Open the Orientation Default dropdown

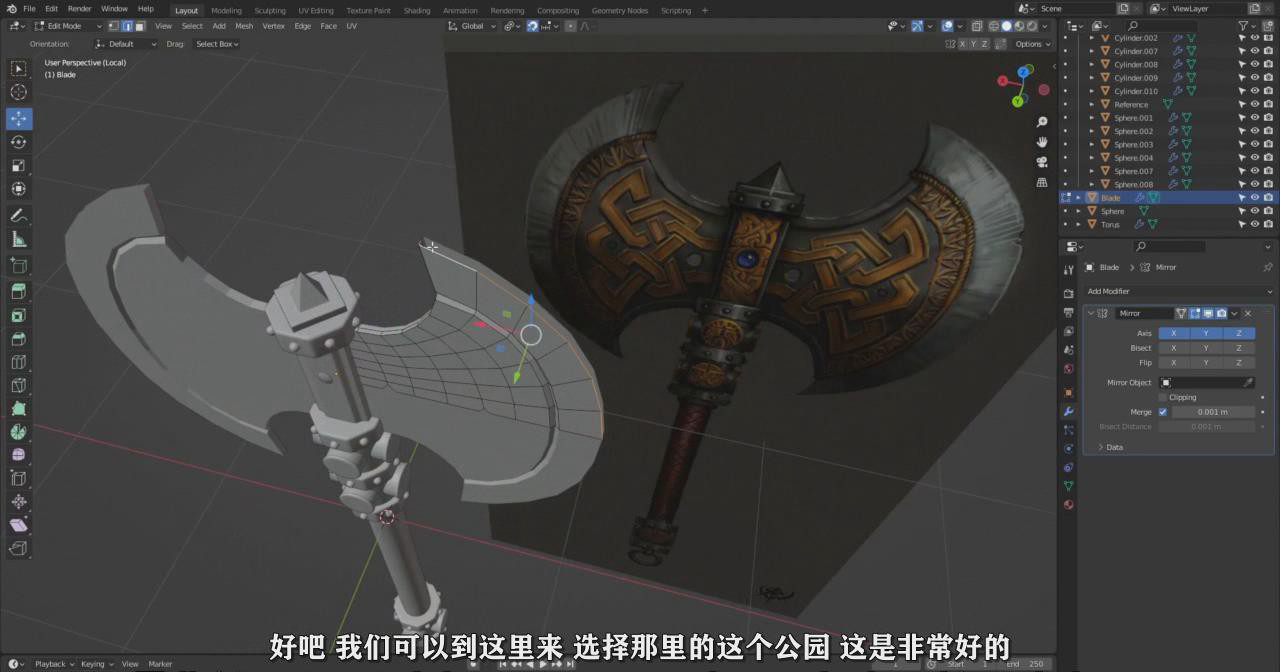tap(126, 44)
